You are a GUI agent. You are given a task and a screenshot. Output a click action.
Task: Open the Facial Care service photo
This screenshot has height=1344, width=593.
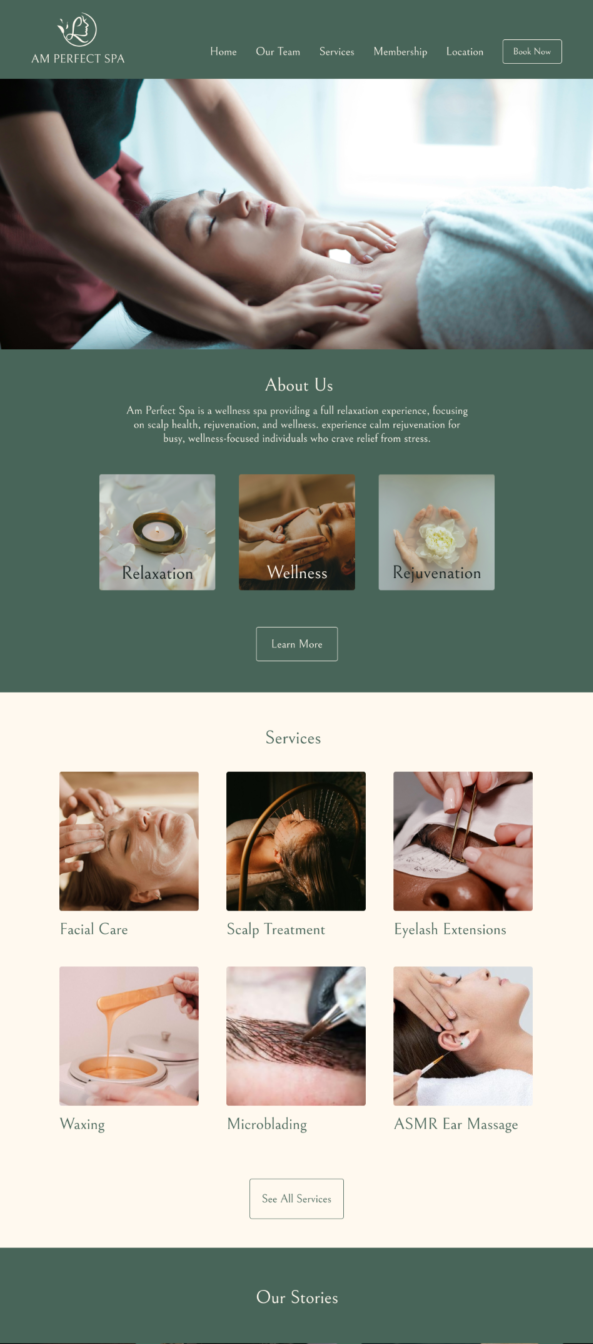tap(129, 841)
